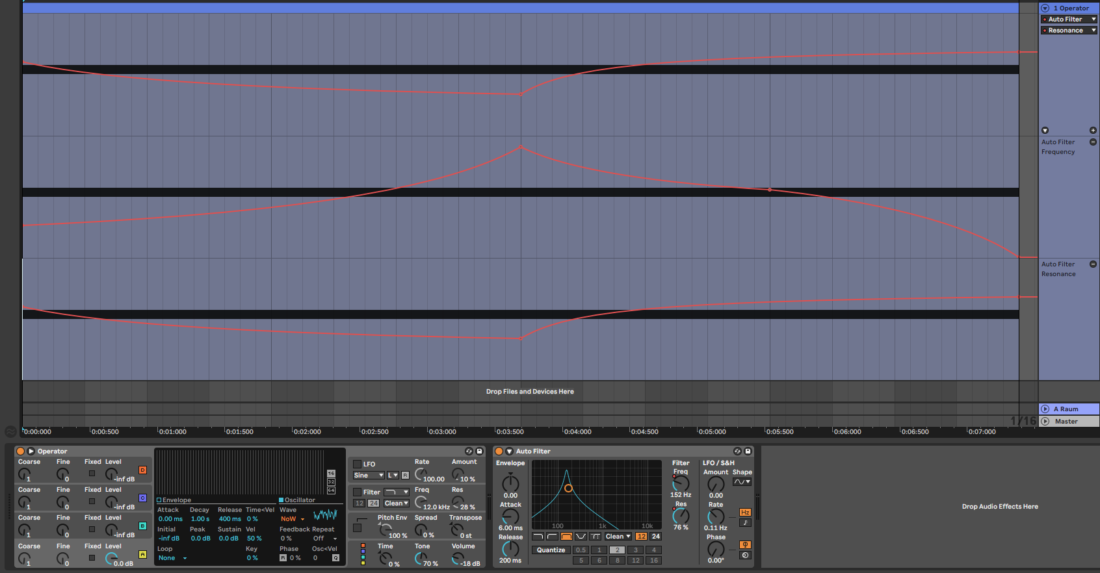Enable the Operator Pitch Envelope section
This screenshot has height=573, width=1100.
tap(357, 527)
